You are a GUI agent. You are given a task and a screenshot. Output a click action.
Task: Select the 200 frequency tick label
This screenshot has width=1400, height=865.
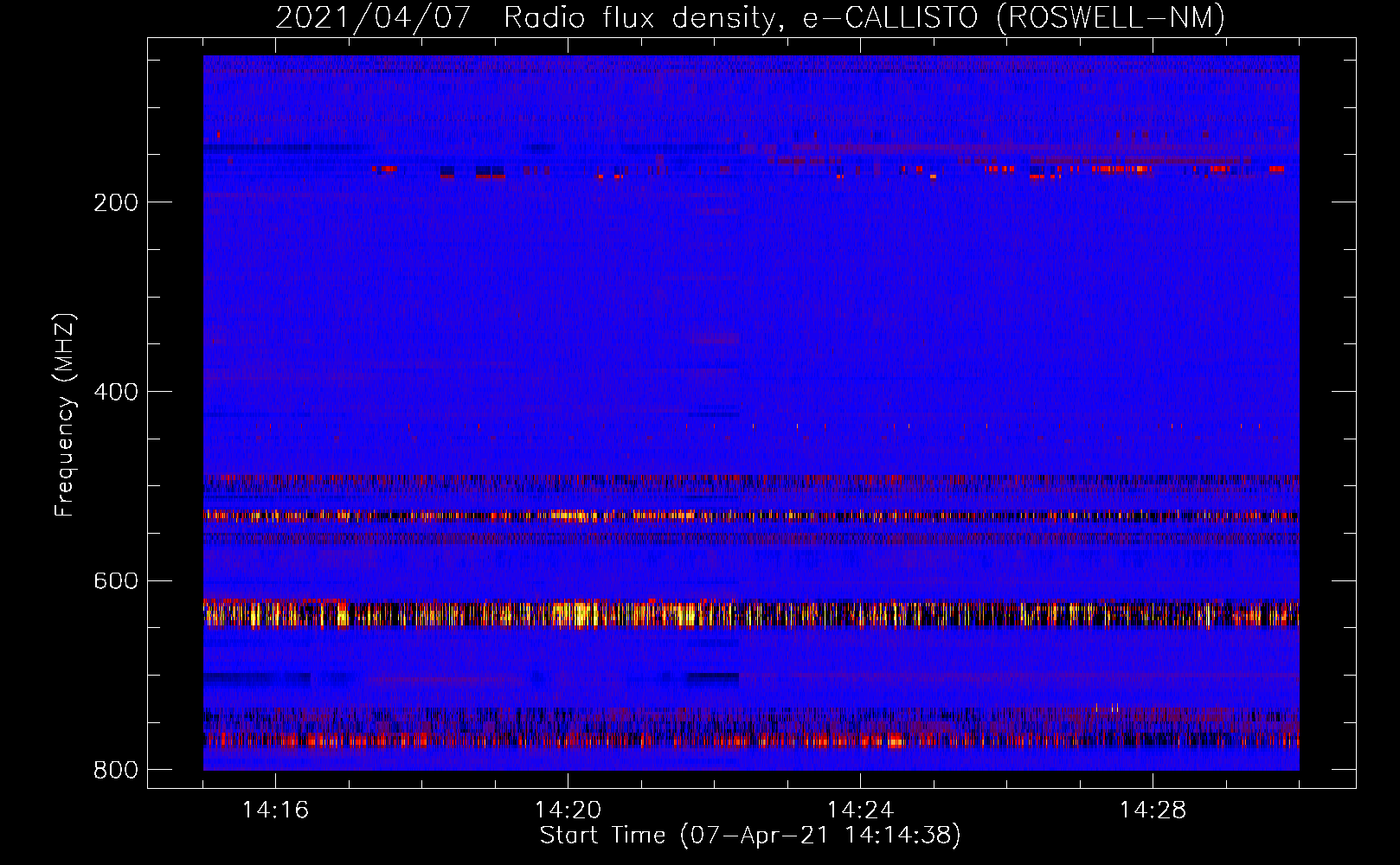pos(116,202)
